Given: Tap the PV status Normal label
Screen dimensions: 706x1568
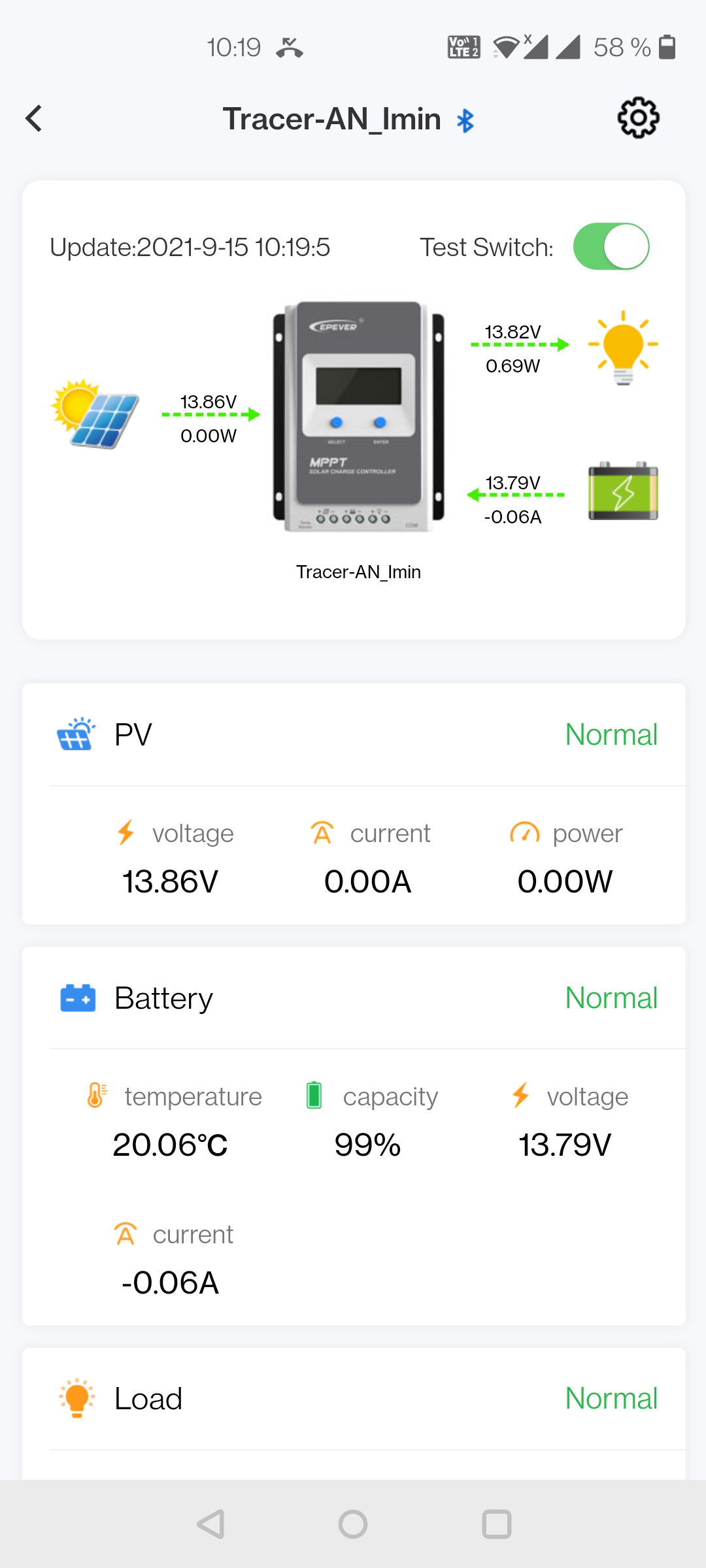Looking at the screenshot, I should [x=611, y=734].
